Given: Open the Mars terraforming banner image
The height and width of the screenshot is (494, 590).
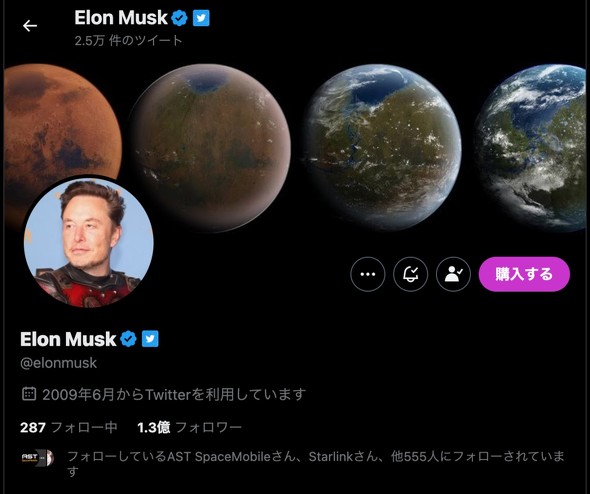Looking at the screenshot, I should coord(295,148).
